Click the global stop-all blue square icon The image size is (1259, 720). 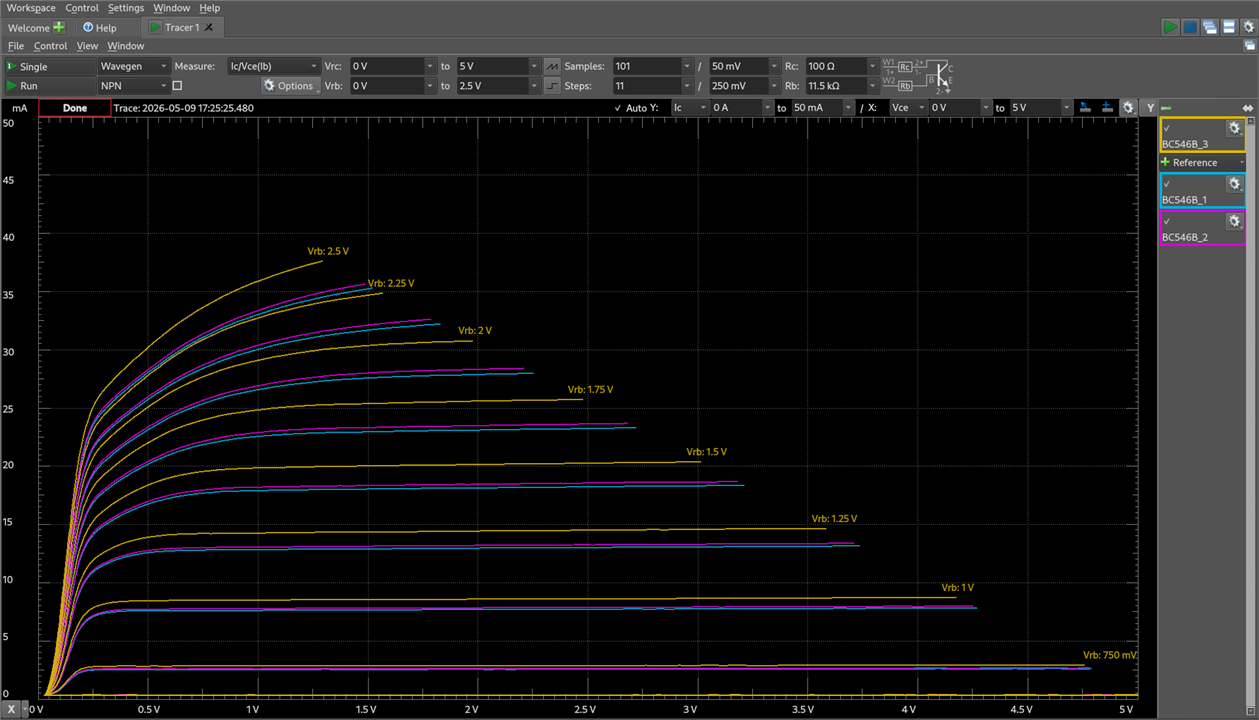1190,27
